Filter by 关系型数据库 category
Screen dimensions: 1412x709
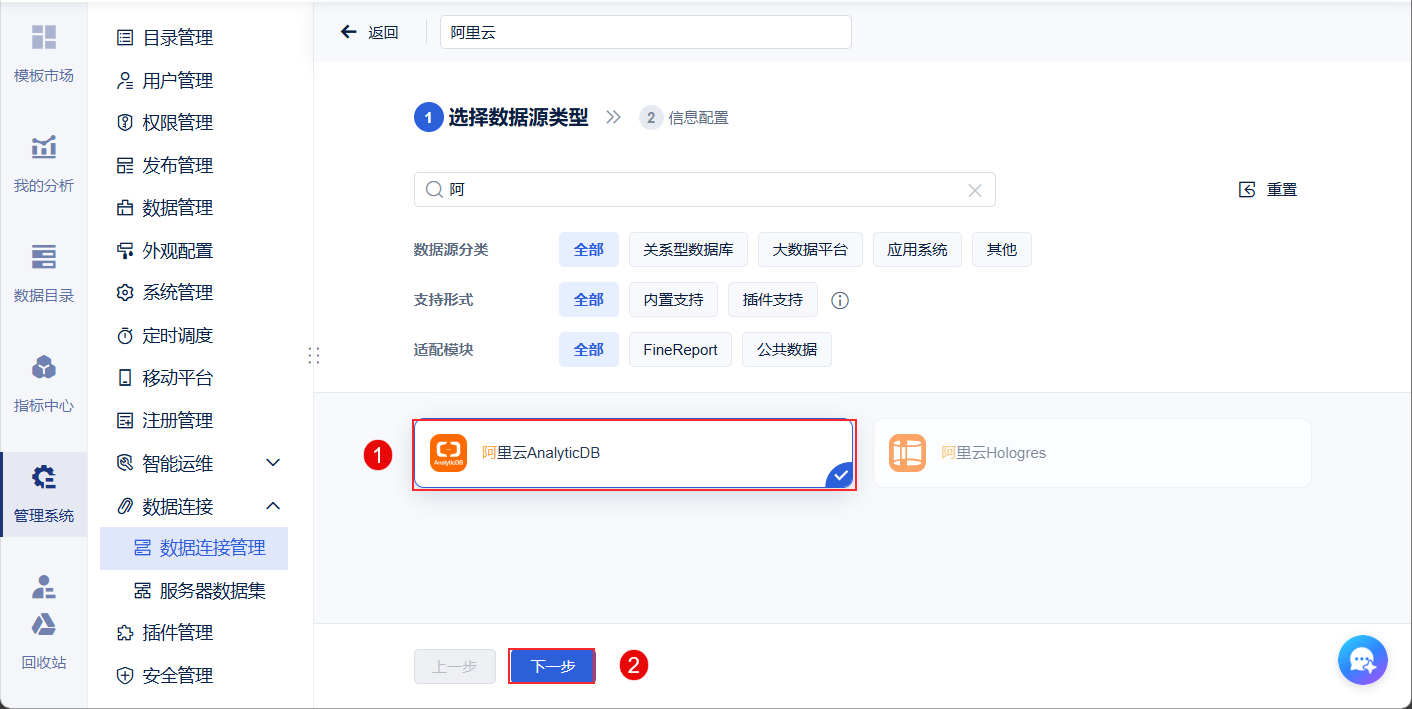(688, 250)
